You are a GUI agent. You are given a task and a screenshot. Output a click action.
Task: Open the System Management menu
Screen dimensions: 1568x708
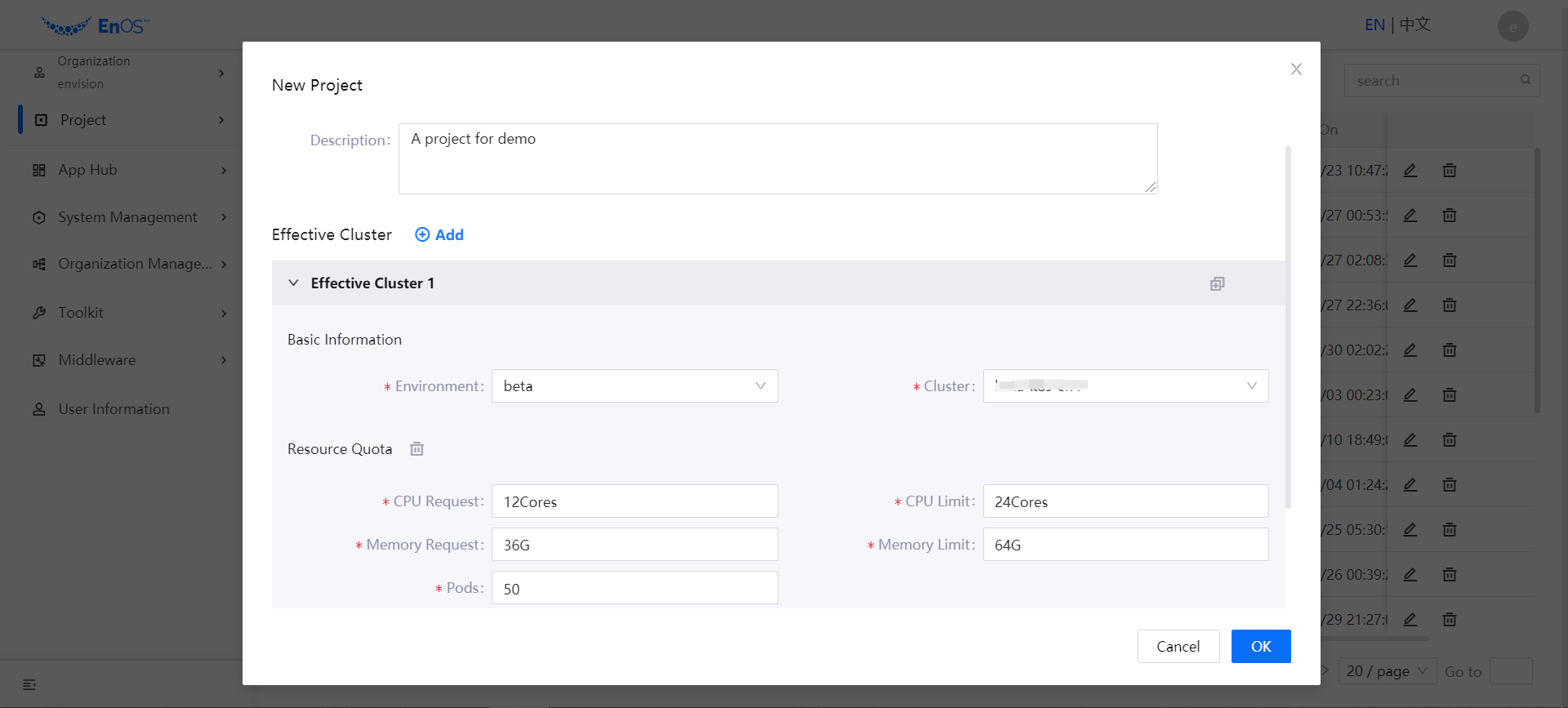[x=127, y=217]
